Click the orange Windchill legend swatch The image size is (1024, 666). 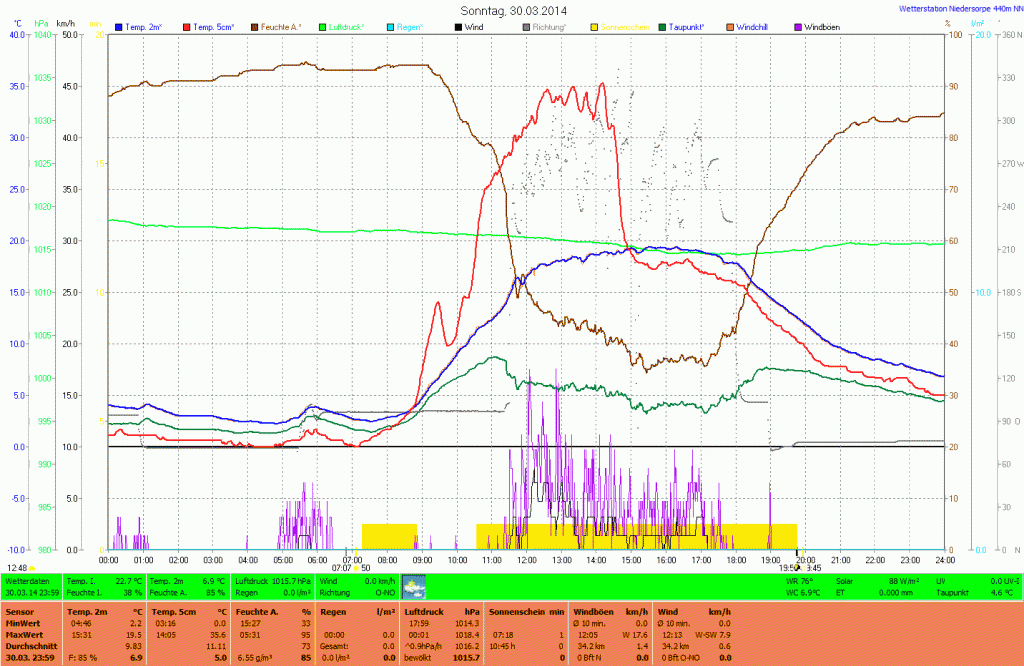(x=730, y=26)
